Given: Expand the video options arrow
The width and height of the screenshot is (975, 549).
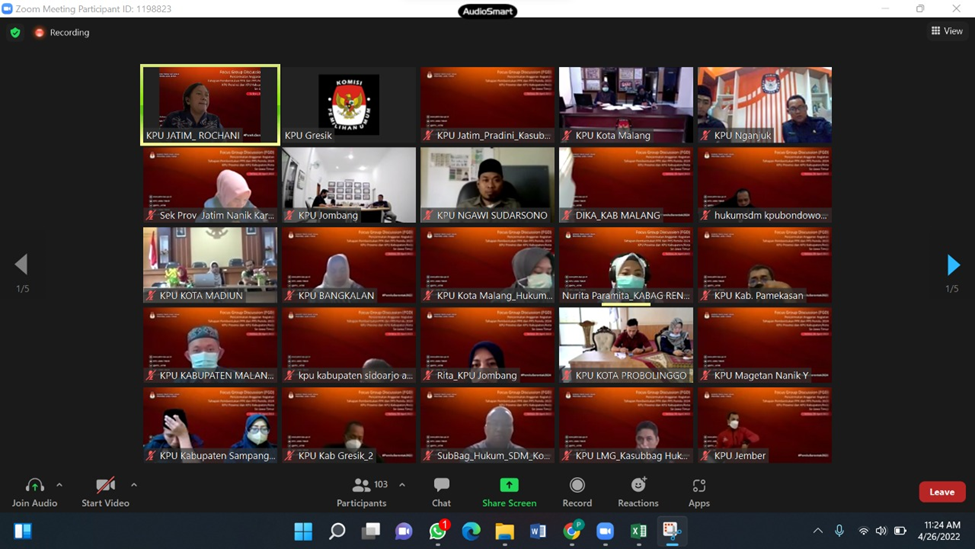Looking at the screenshot, I should click(x=134, y=485).
